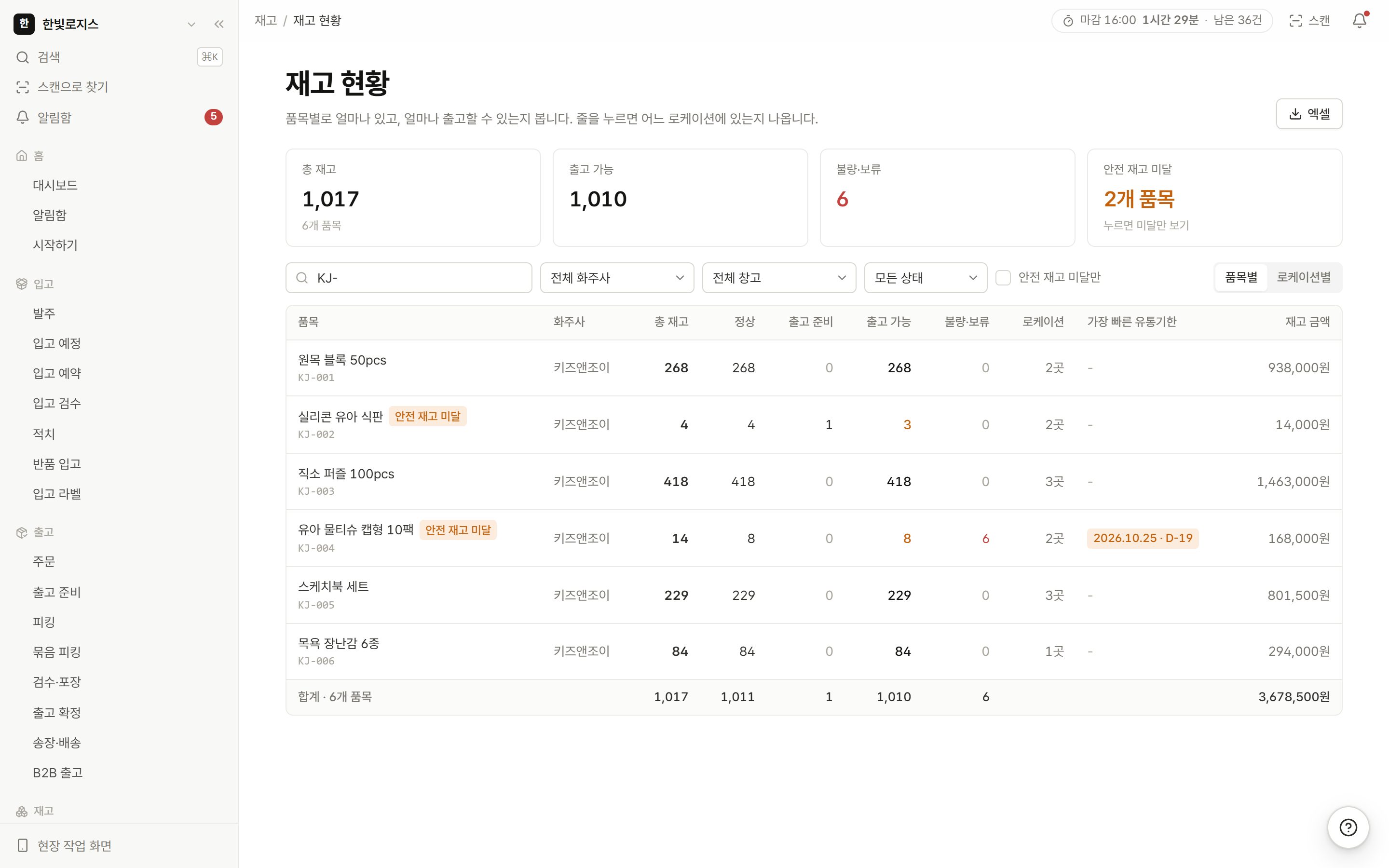
Task: Expand the 원목 블록 50pcs row
Action: (x=813, y=368)
